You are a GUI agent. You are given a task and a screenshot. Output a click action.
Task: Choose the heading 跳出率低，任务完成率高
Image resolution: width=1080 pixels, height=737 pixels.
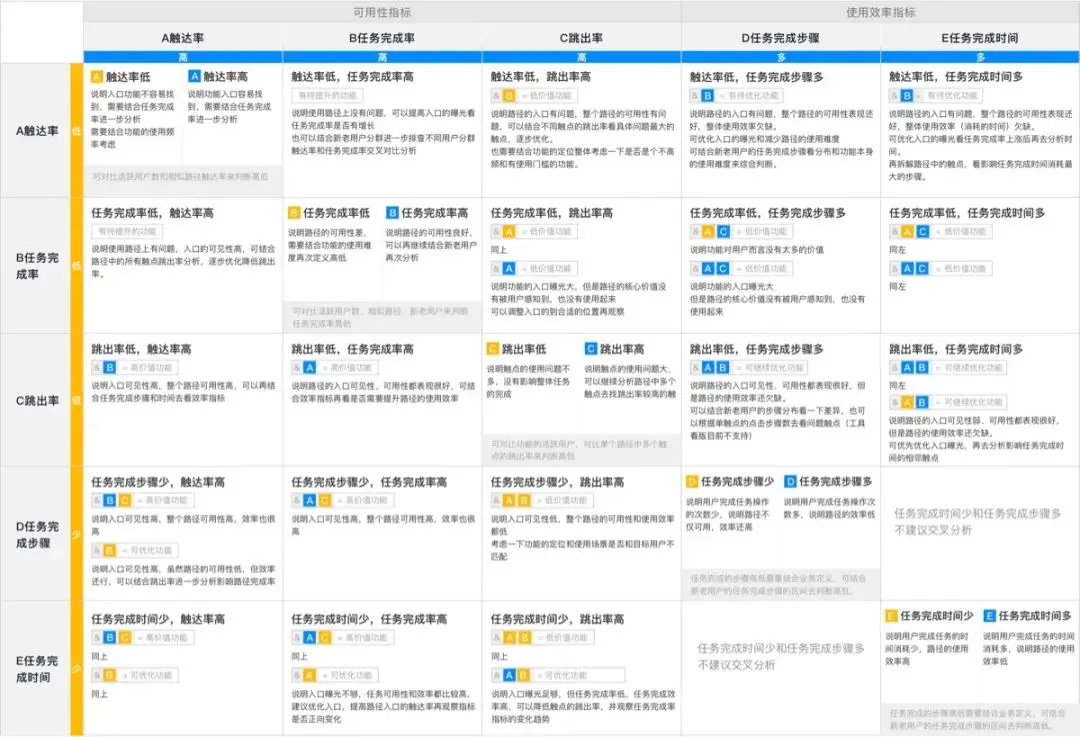click(352, 349)
